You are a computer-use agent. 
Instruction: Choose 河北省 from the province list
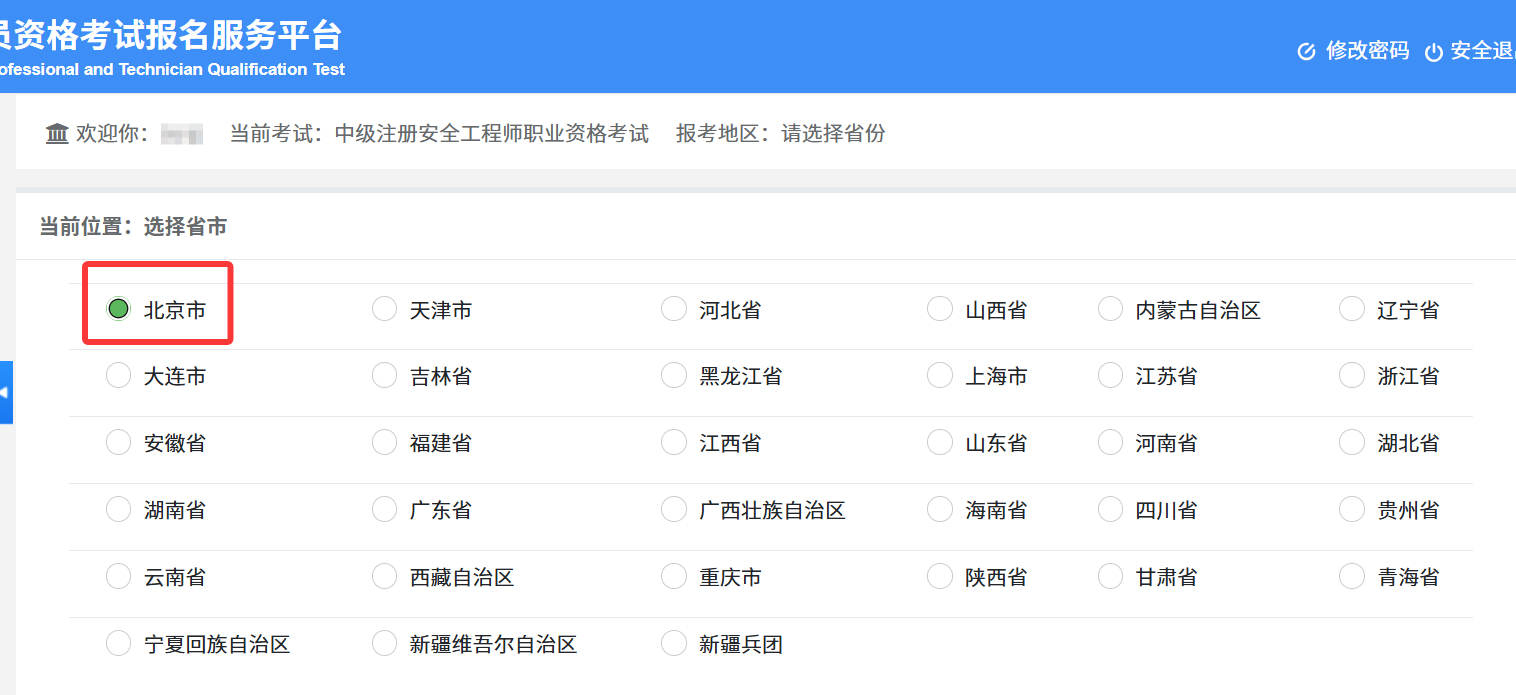(x=674, y=308)
